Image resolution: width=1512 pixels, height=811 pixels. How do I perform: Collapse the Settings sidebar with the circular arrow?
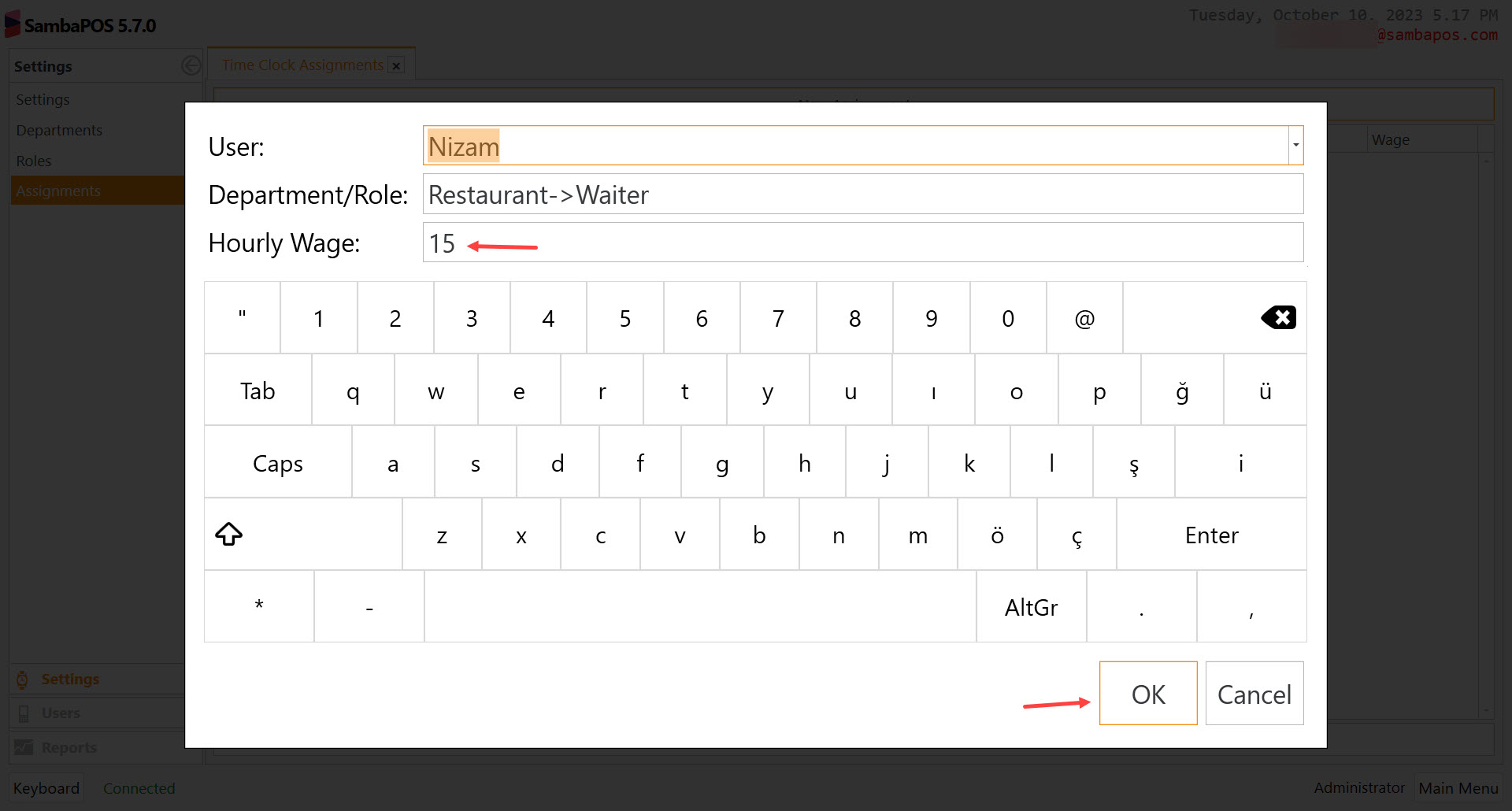tap(191, 65)
